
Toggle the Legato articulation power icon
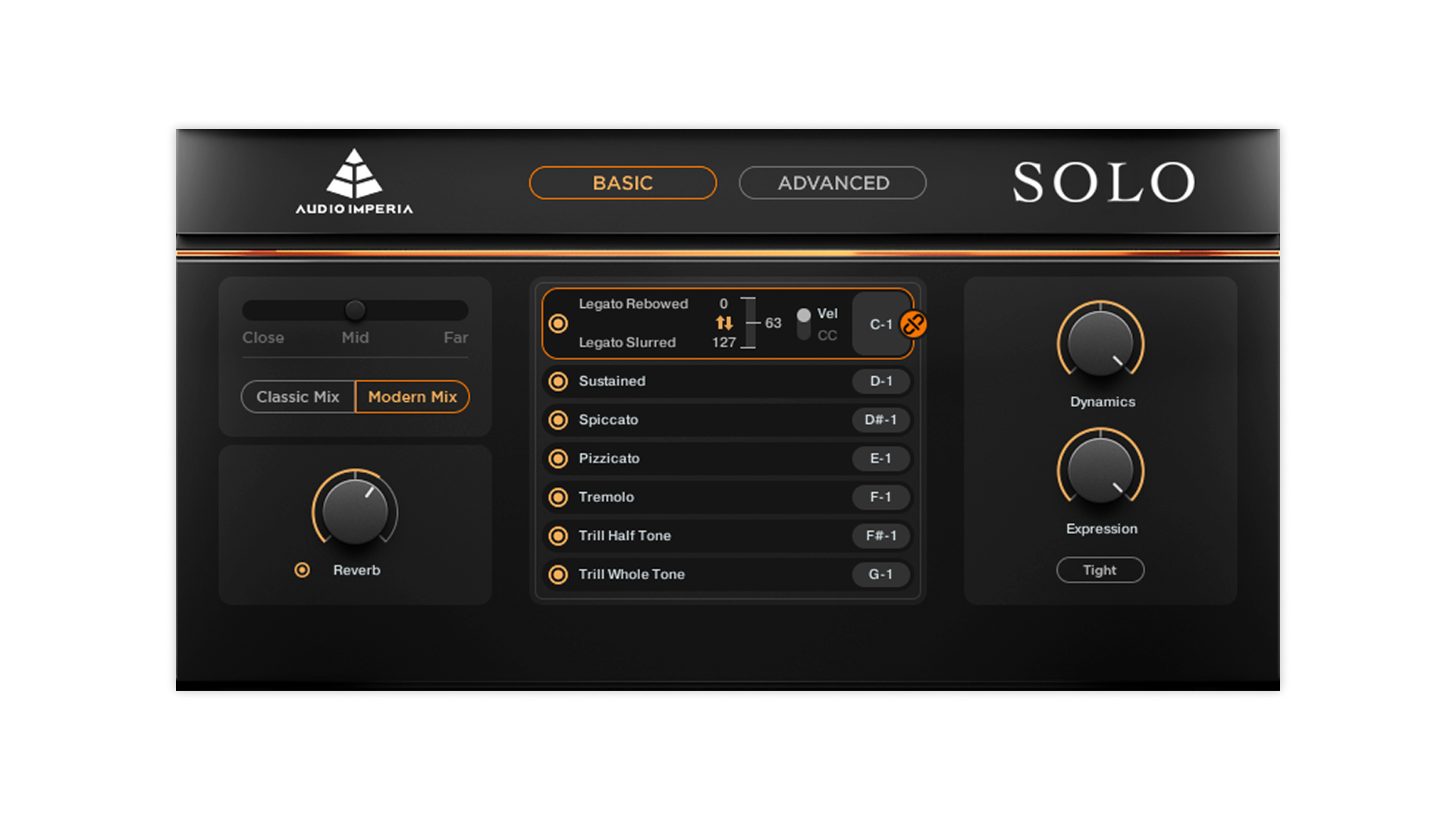(558, 324)
